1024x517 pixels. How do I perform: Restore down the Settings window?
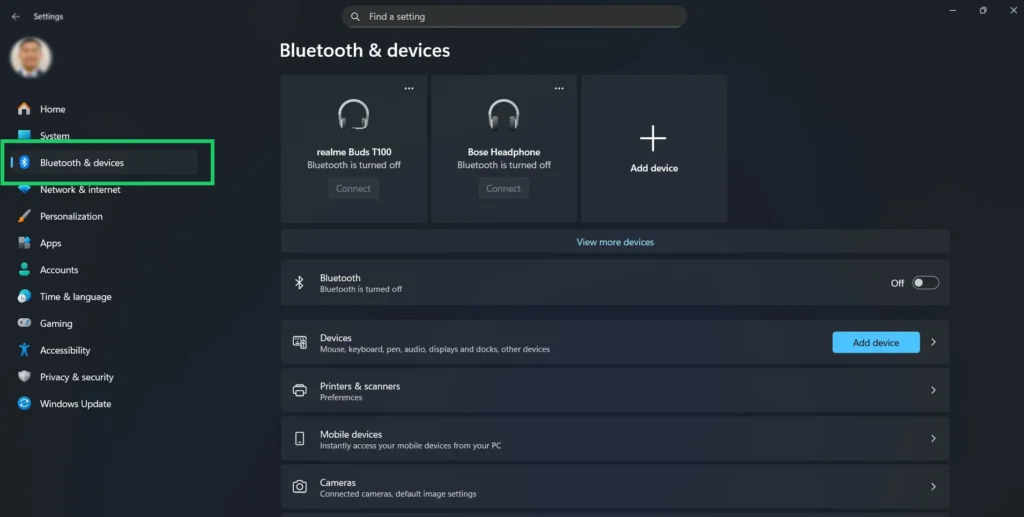coord(983,10)
